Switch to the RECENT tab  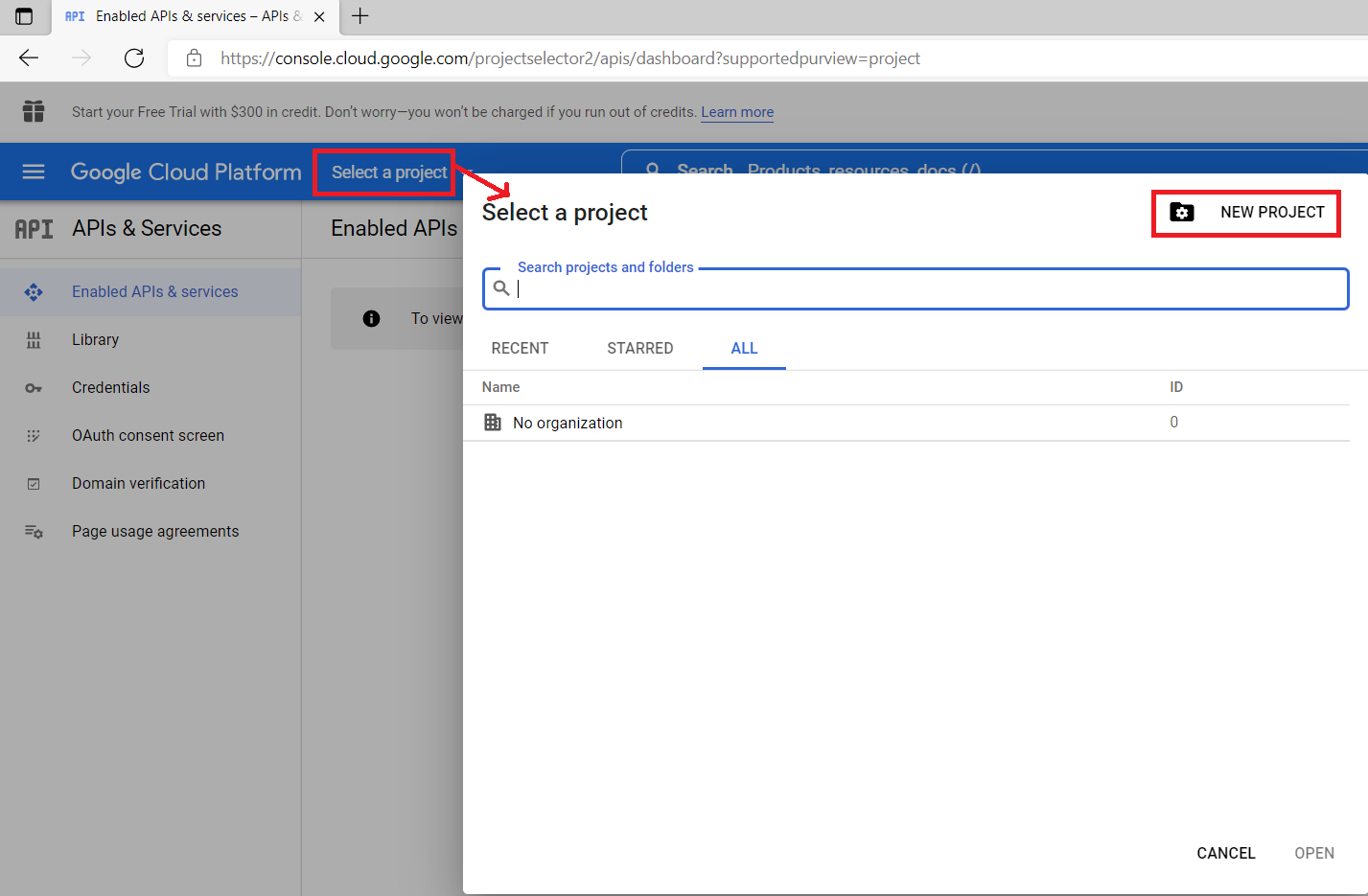click(x=520, y=348)
